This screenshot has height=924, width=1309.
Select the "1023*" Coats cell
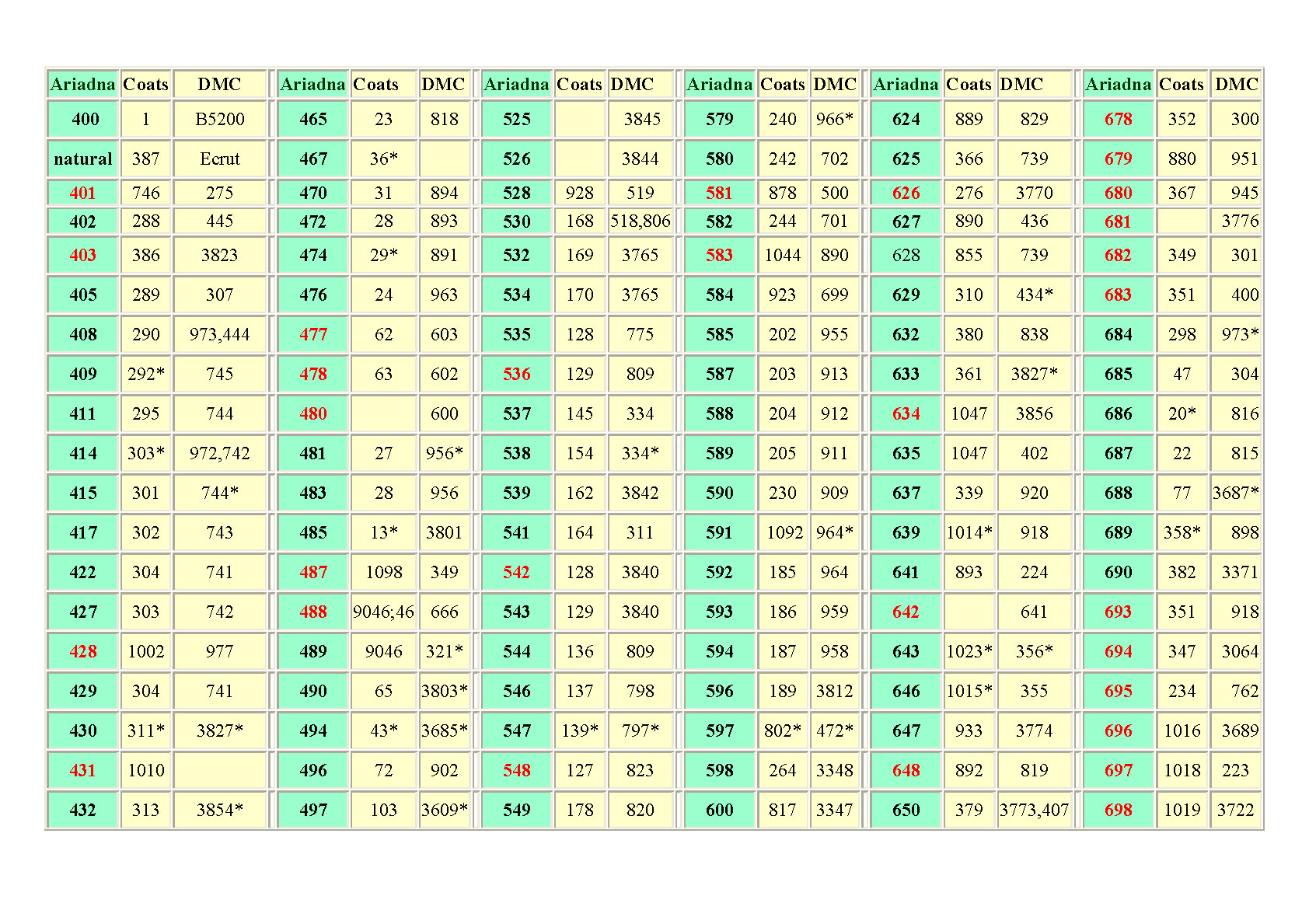[969, 652]
